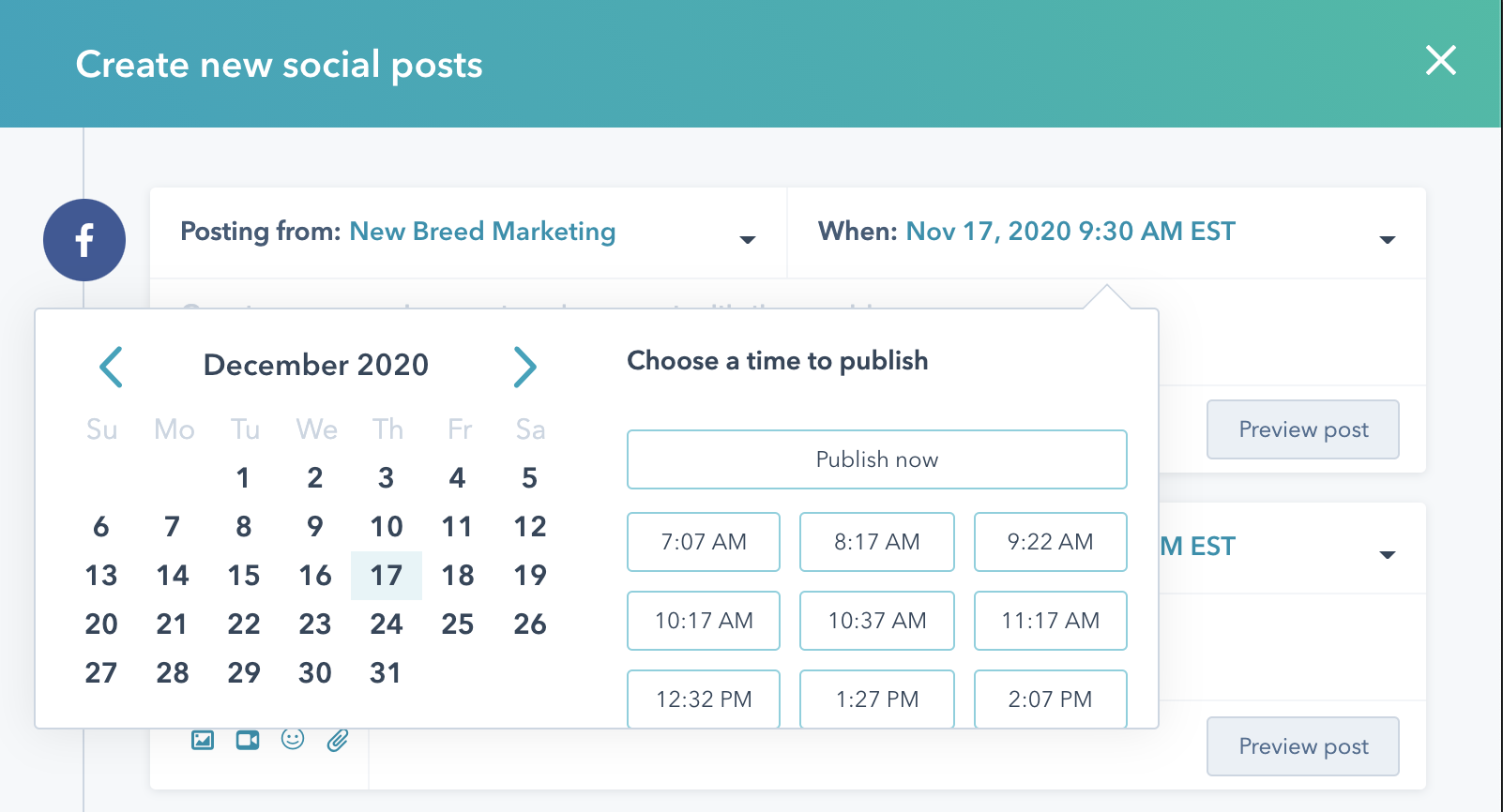Go to next month in calendar
Viewport: 1503px width, 812px height.
tap(524, 367)
